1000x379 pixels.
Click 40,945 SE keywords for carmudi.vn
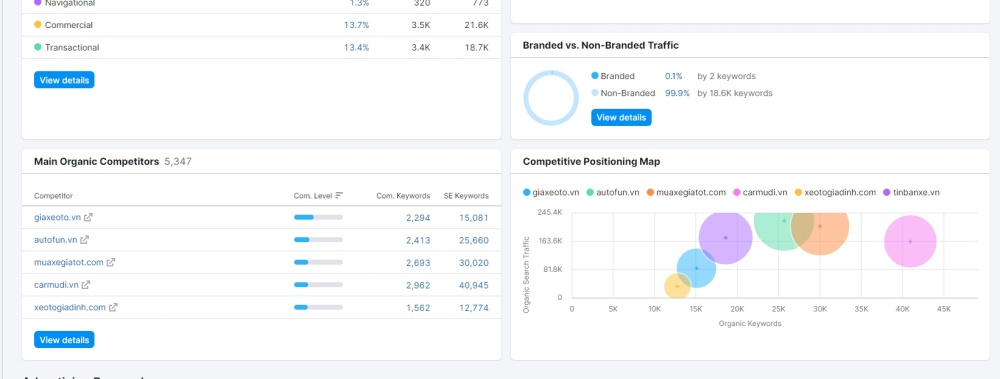coord(474,285)
